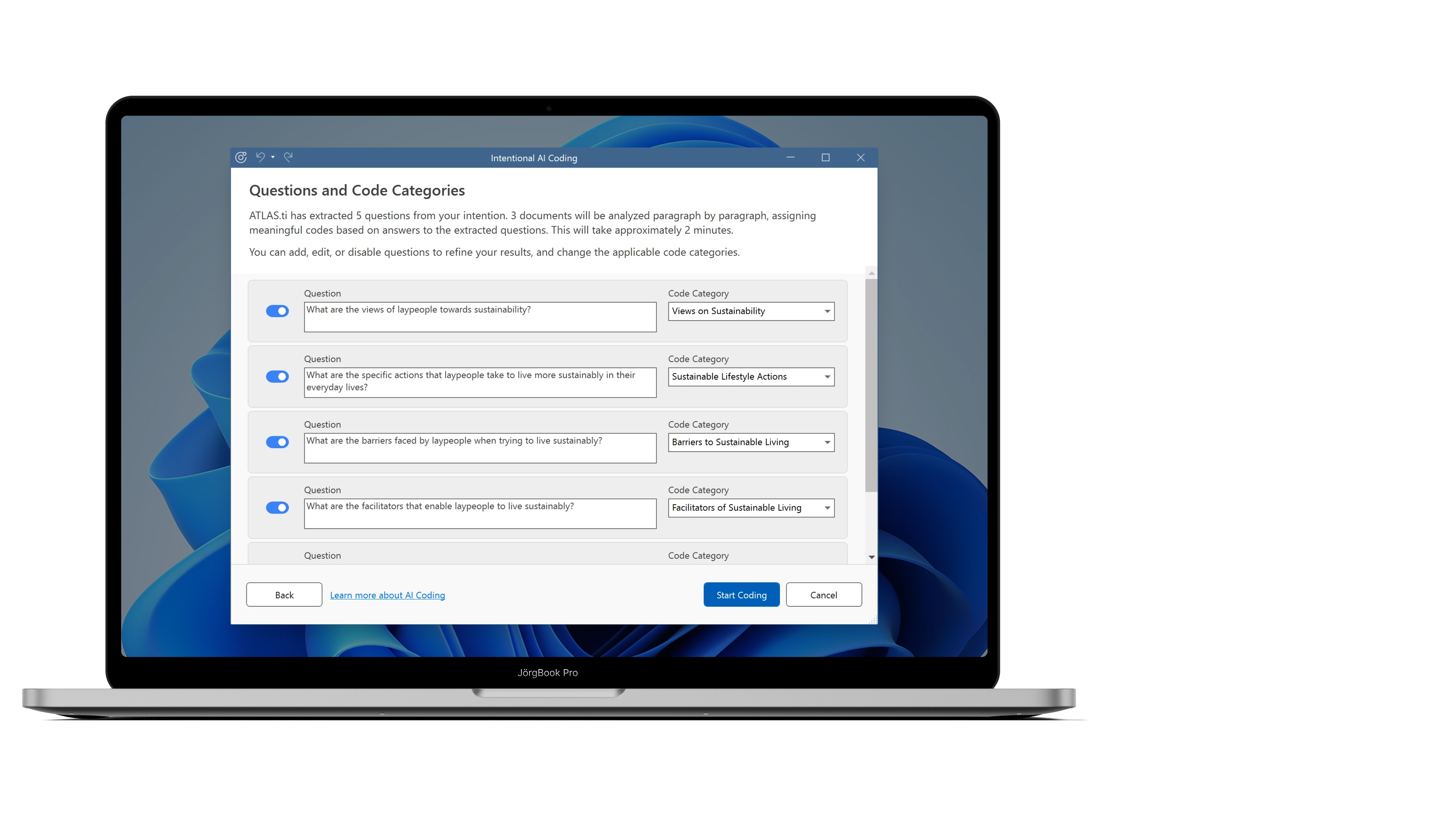The width and height of the screenshot is (1432, 840).
Task: Click the Undo arrow icon
Action: [x=260, y=157]
